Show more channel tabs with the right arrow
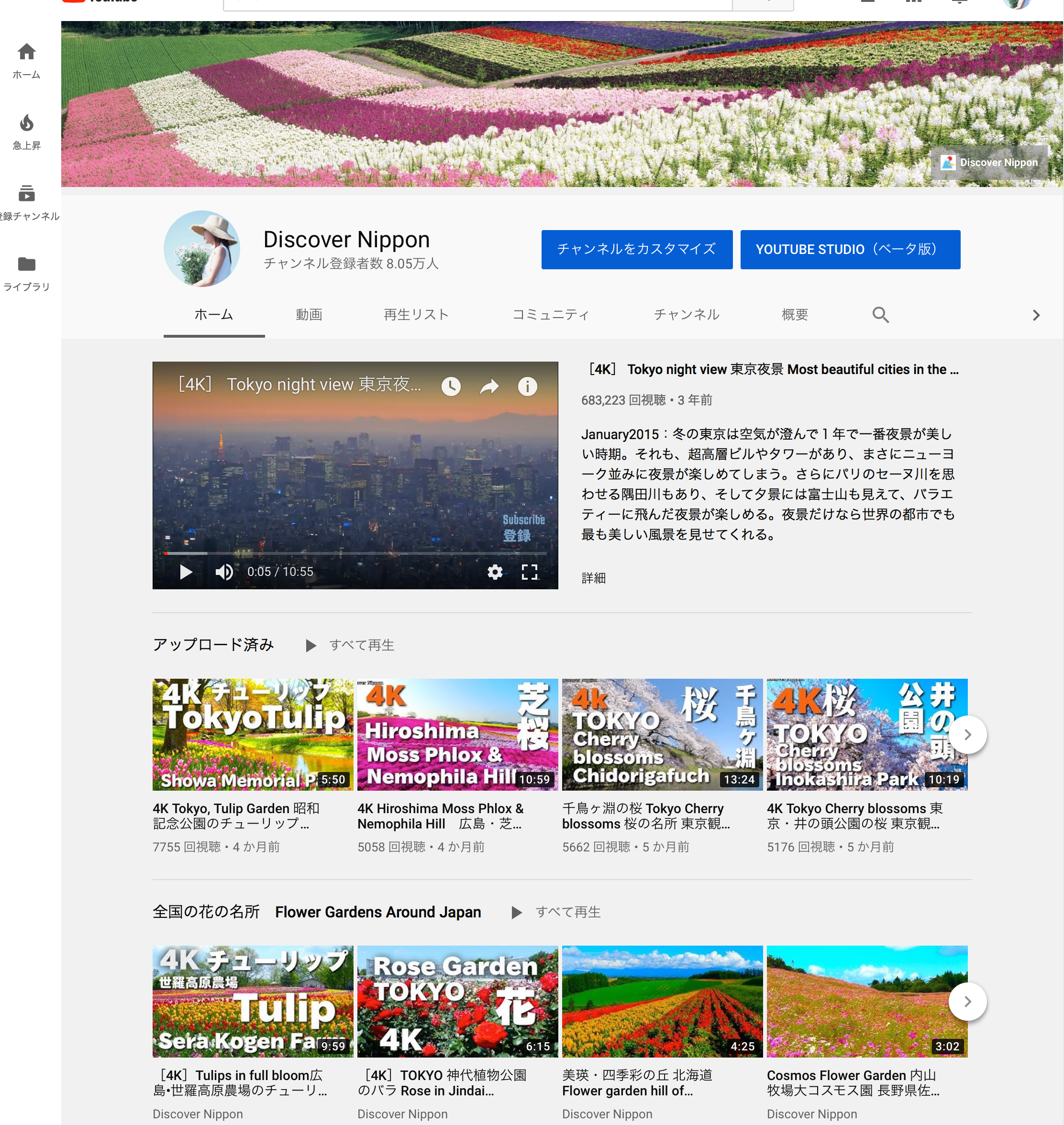Image resolution: width=1064 pixels, height=1125 pixels. pos(1036,315)
